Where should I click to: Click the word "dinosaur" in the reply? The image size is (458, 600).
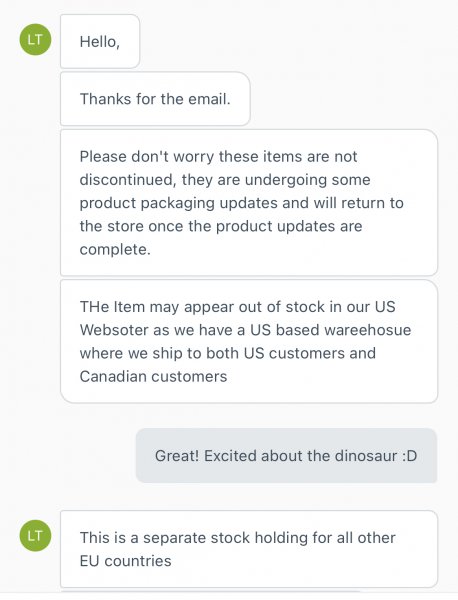pyautogui.click(x=366, y=456)
